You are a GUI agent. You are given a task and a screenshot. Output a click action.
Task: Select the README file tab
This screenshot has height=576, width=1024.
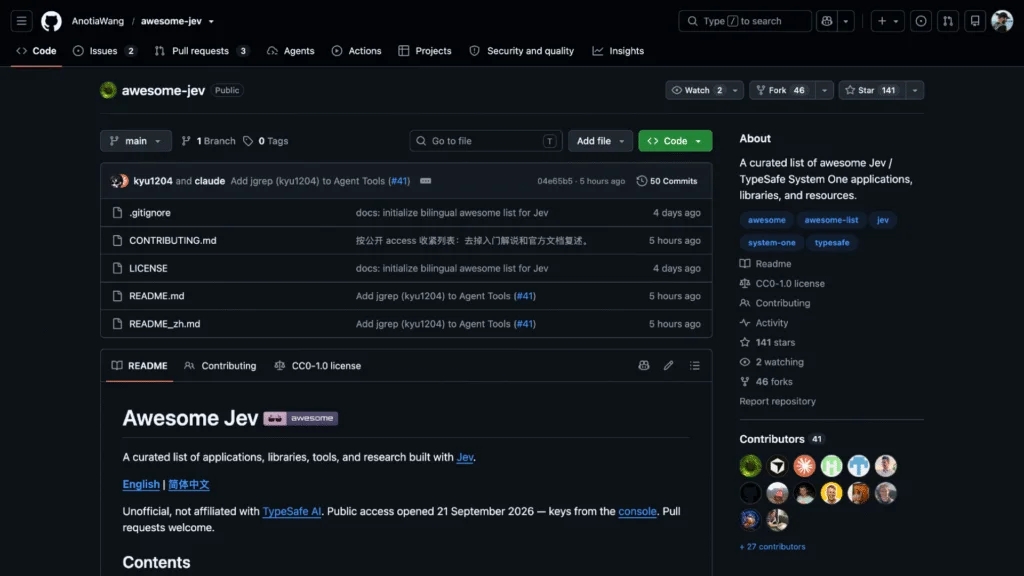pos(140,366)
